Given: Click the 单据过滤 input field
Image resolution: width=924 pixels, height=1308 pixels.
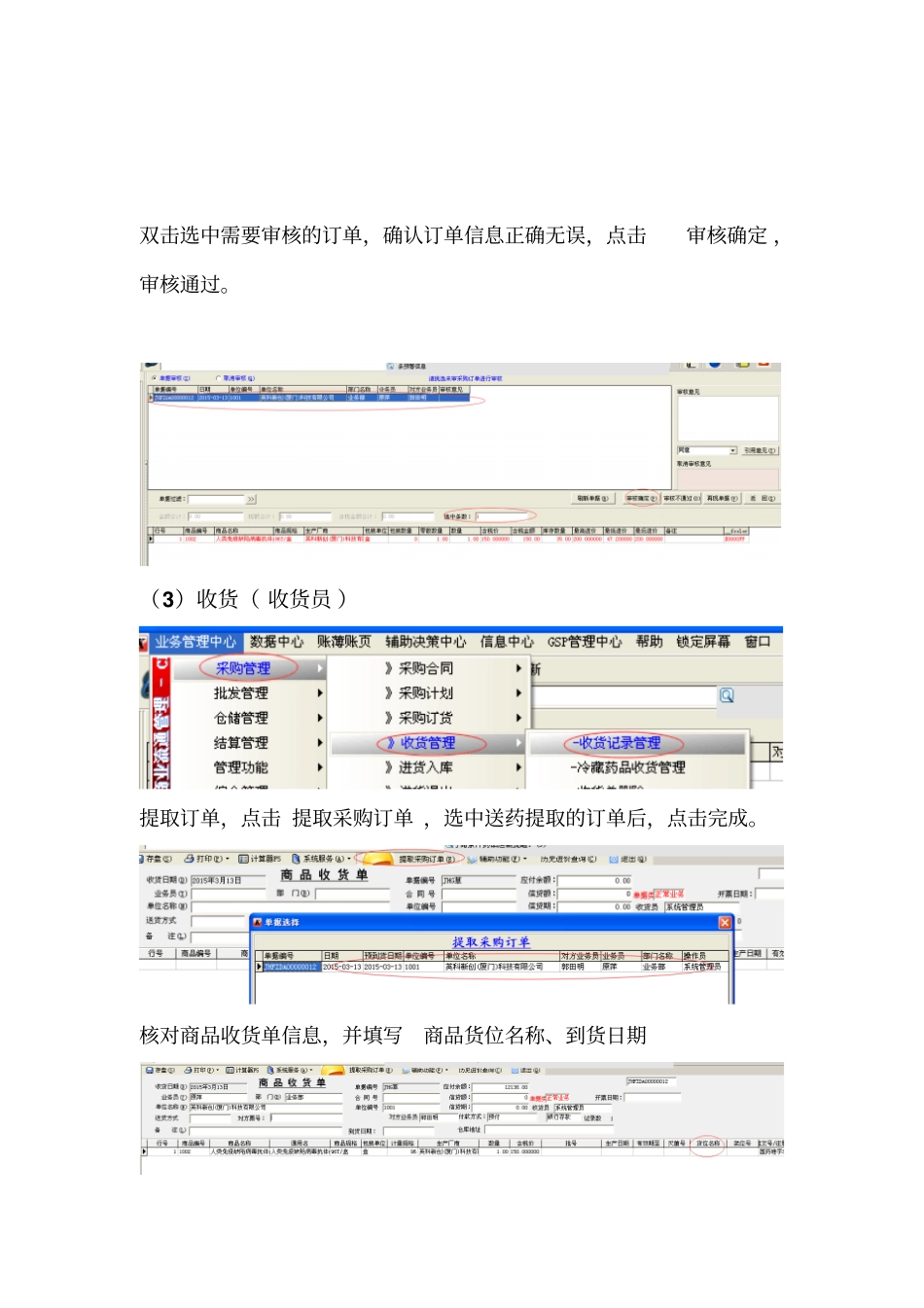Looking at the screenshot, I should pyautogui.click(x=216, y=499).
